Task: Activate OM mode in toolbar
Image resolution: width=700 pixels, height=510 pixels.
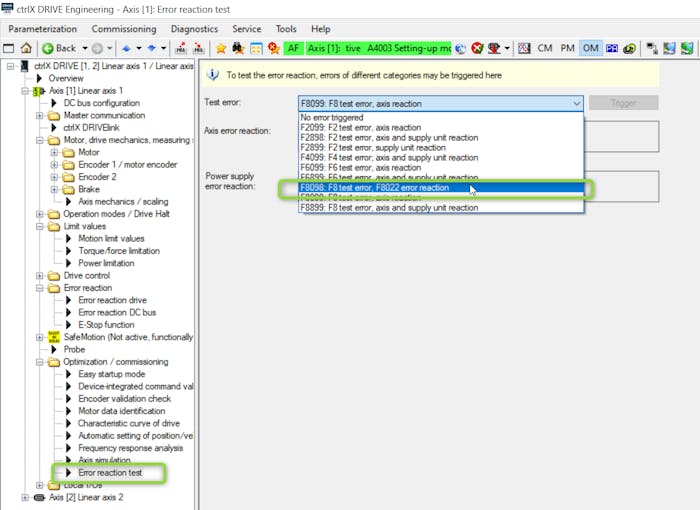Action: pos(590,48)
